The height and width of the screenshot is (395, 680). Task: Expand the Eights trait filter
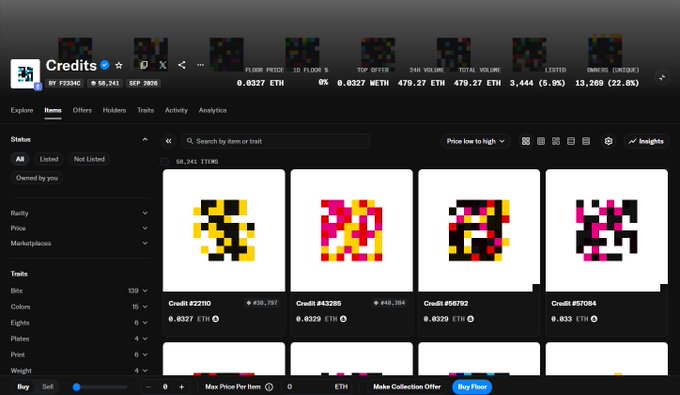pos(79,323)
